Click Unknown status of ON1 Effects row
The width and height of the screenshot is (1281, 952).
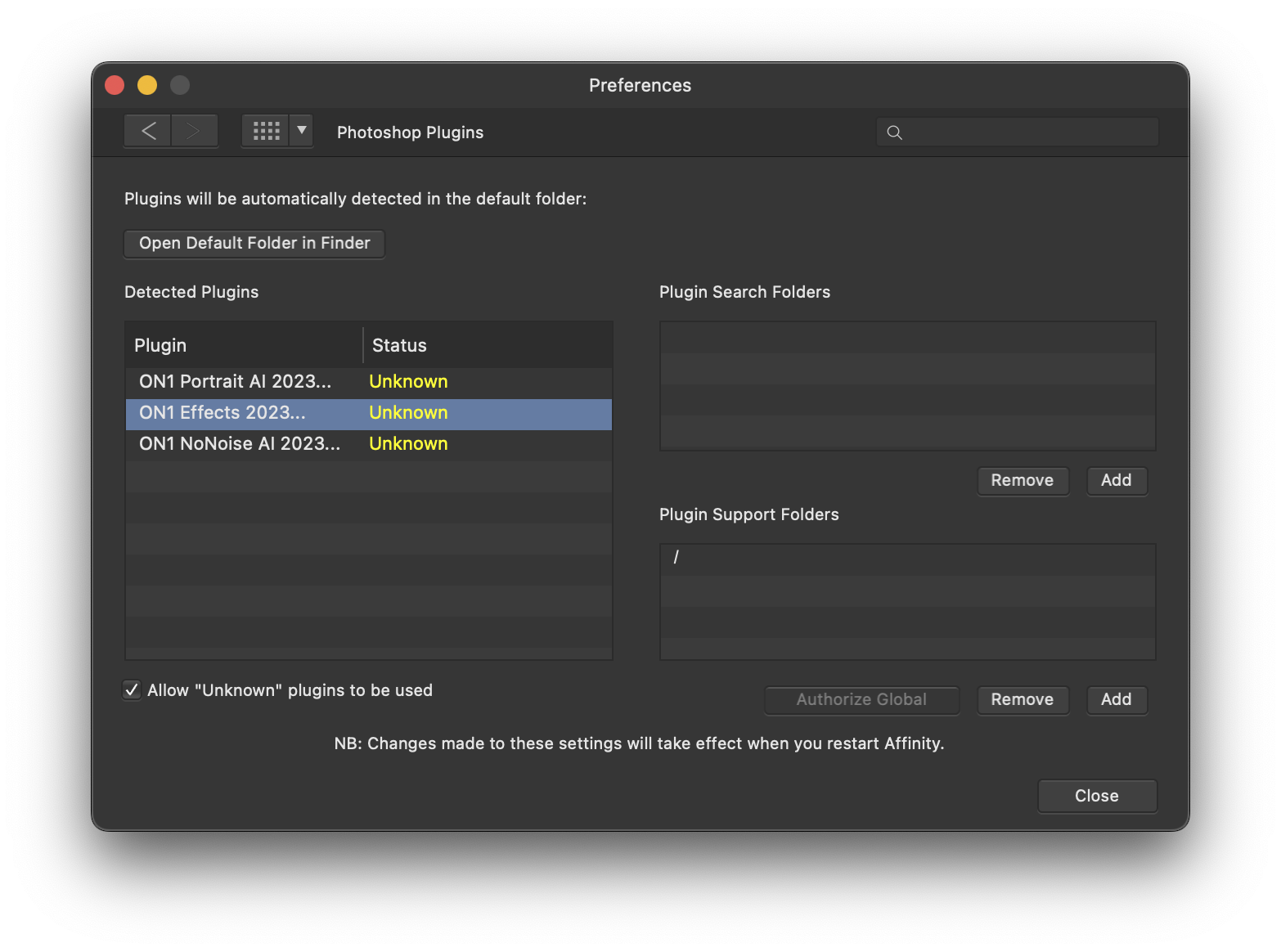click(408, 413)
